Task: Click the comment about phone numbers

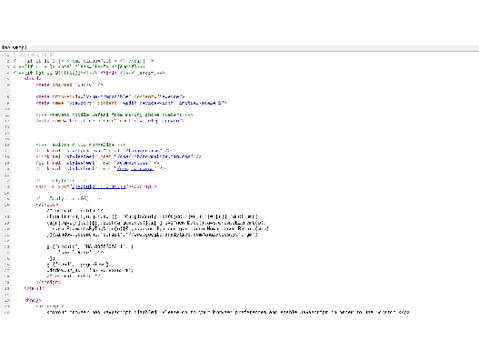Action: 114,115
